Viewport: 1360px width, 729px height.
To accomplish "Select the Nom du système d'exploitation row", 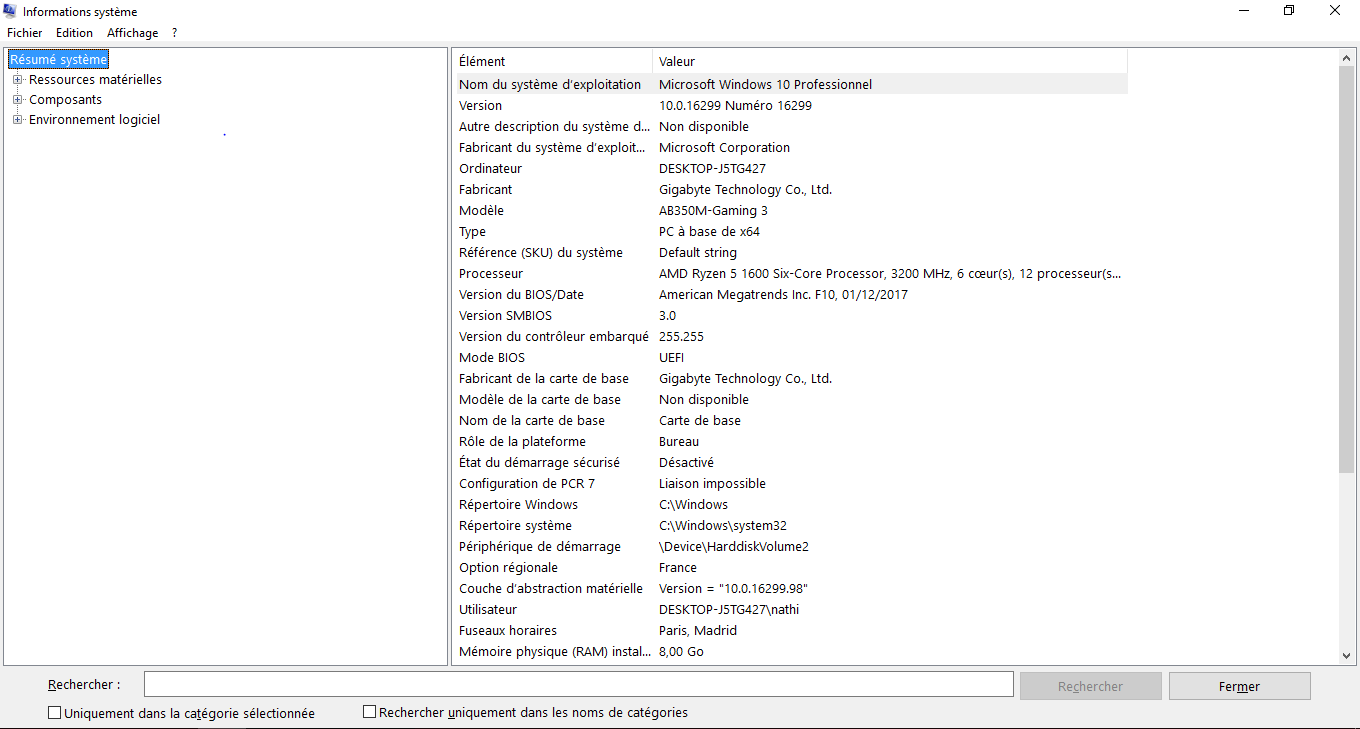I will click(x=791, y=84).
